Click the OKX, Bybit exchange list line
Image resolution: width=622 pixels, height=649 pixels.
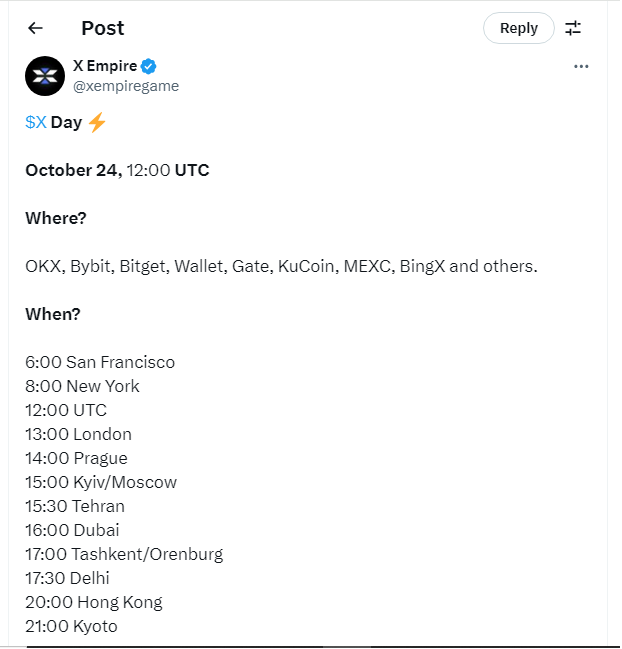point(281,266)
